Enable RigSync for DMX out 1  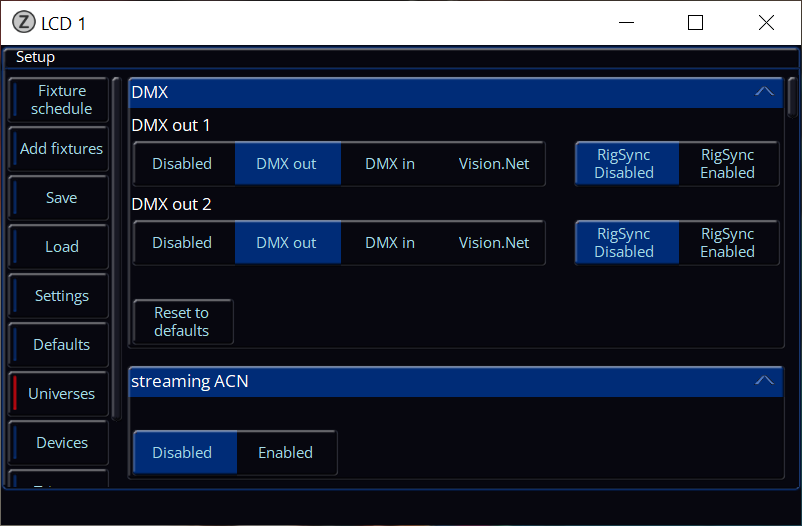[727, 164]
